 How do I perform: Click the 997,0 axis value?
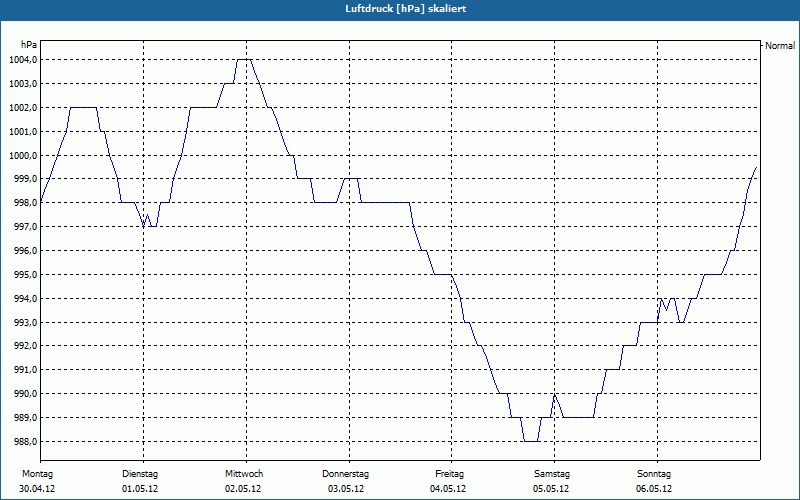25,227
